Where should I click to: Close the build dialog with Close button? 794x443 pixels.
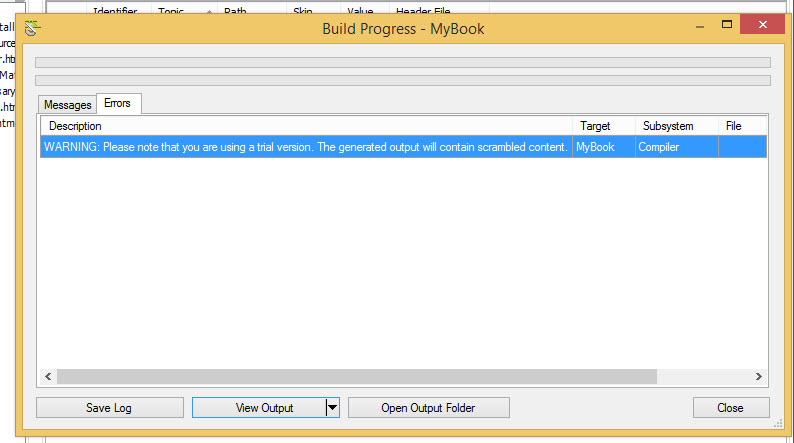[x=731, y=408]
